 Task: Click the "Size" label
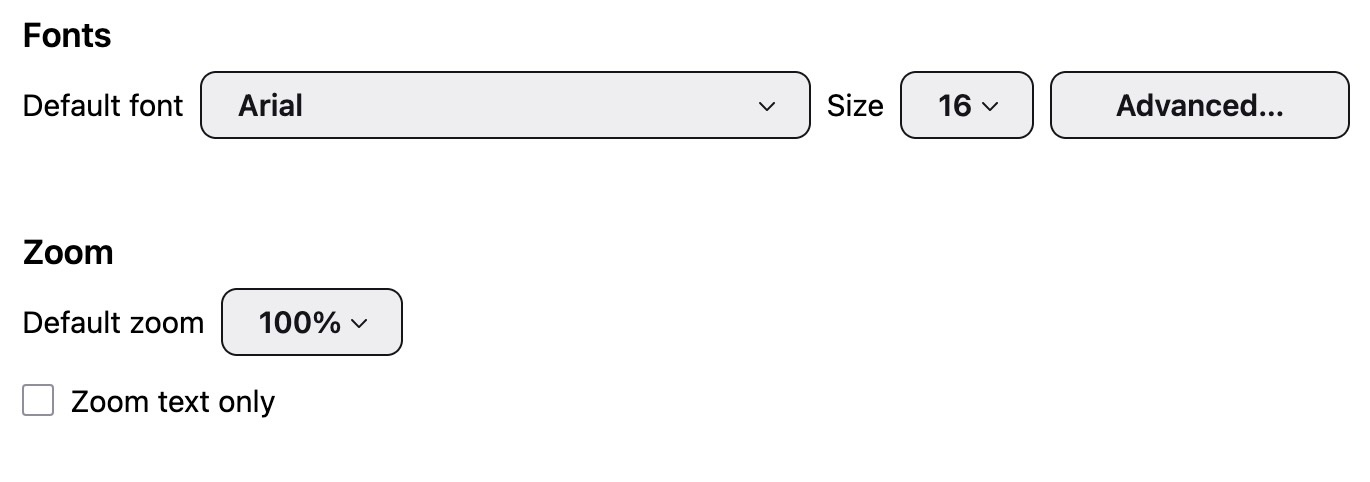pyautogui.click(x=855, y=106)
